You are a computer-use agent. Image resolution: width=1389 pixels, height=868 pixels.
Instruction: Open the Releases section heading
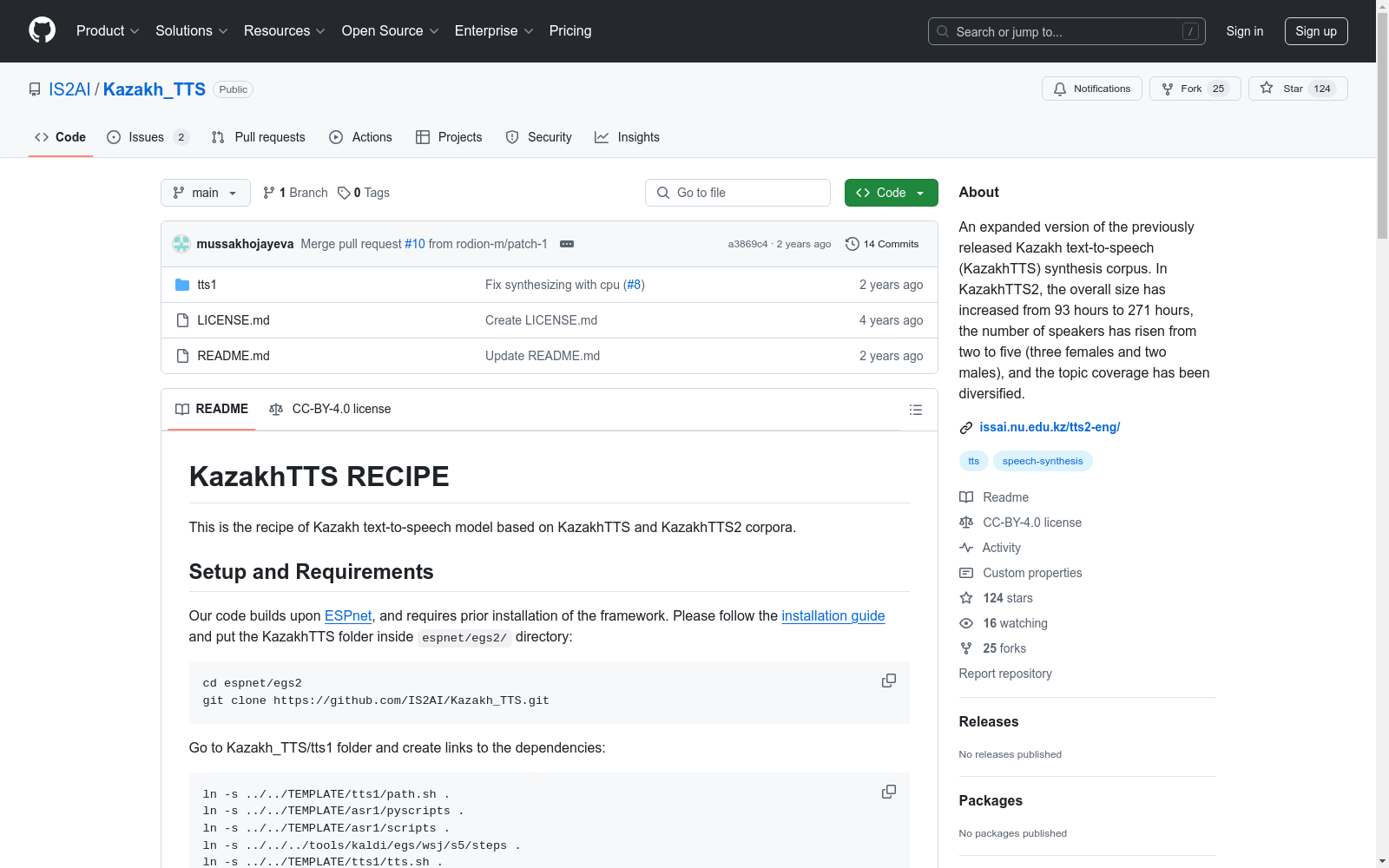(989, 721)
